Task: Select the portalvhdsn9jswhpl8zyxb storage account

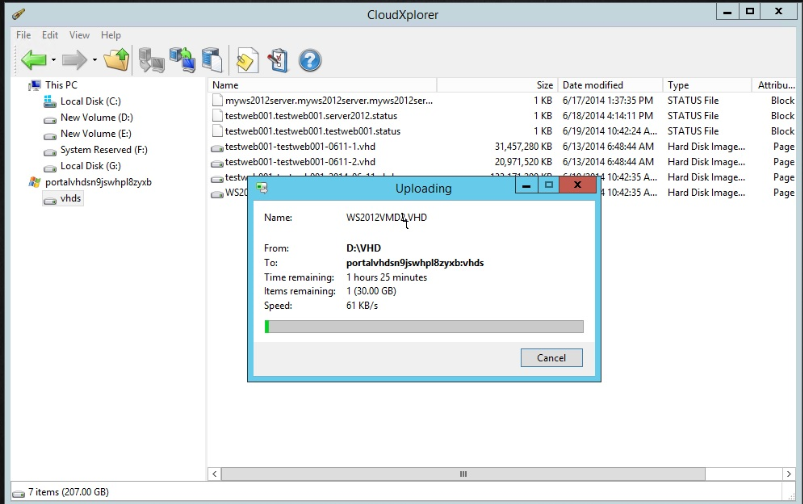Action: 98,182
